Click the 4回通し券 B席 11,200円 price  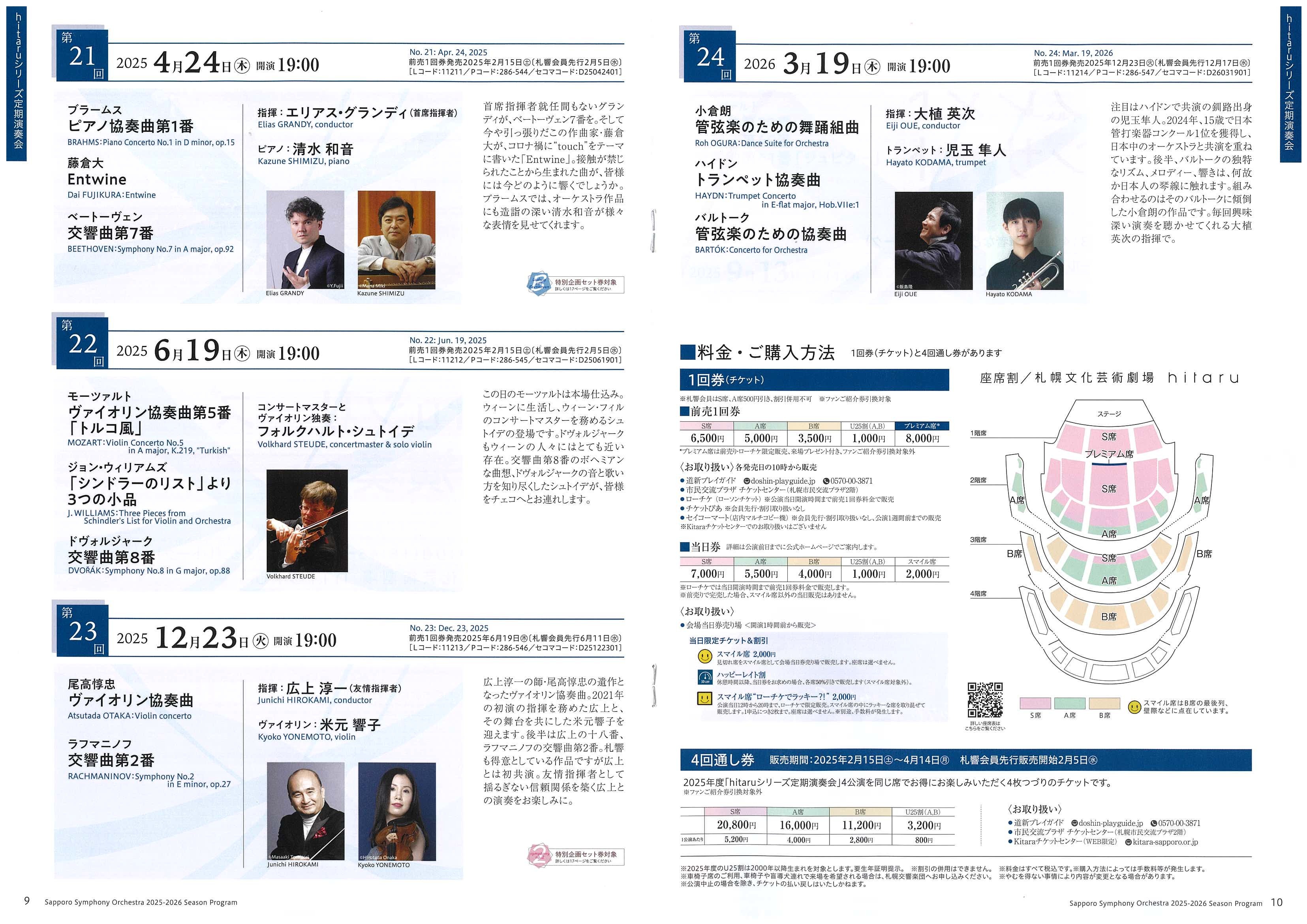[x=861, y=825]
